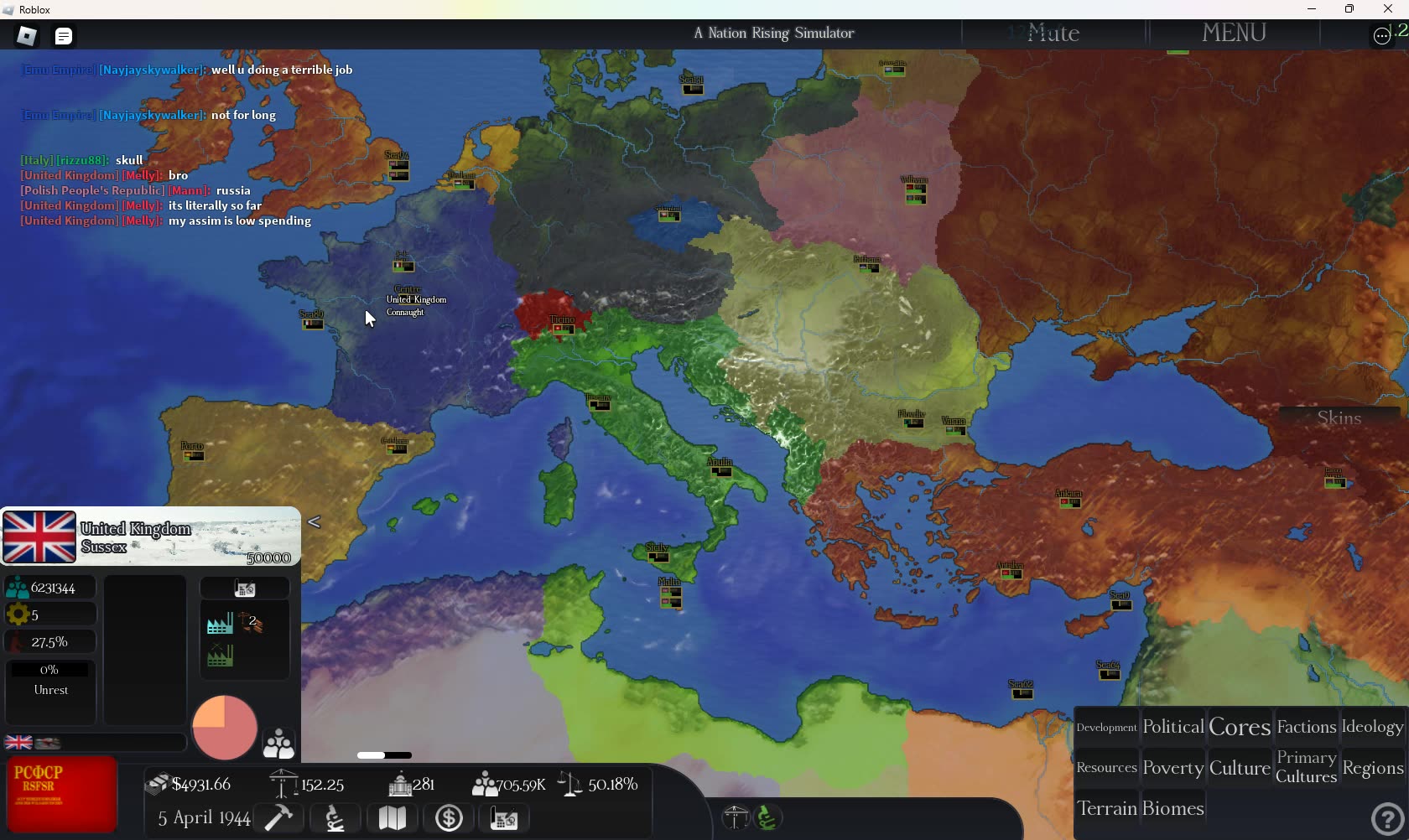Click the Cores map mode button
Viewport: 1409px width, 840px height.
pos(1240,726)
